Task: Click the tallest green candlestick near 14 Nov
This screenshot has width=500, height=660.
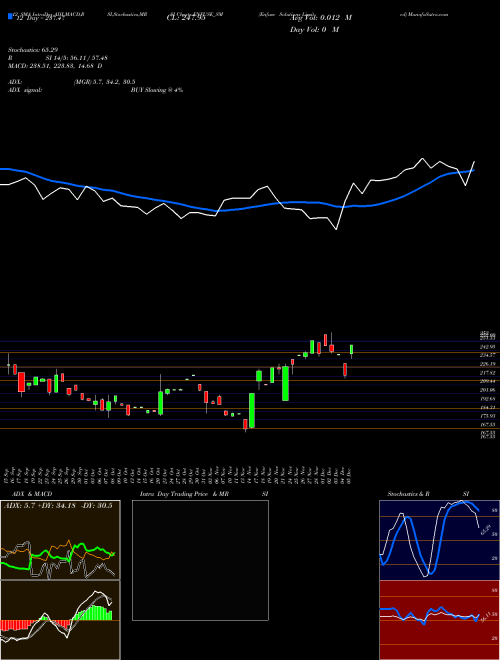Action: point(252,410)
